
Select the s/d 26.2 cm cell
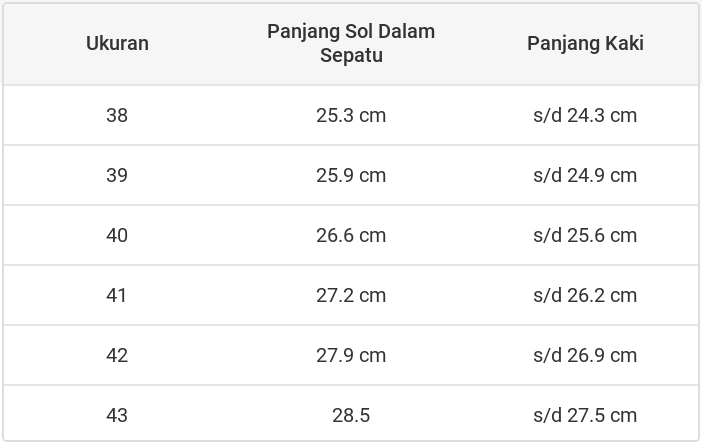(585, 295)
